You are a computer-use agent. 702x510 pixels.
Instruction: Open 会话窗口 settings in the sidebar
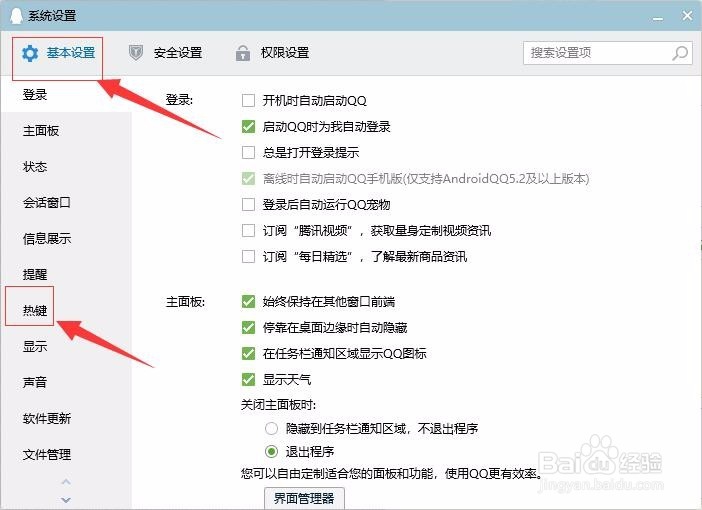coord(47,203)
